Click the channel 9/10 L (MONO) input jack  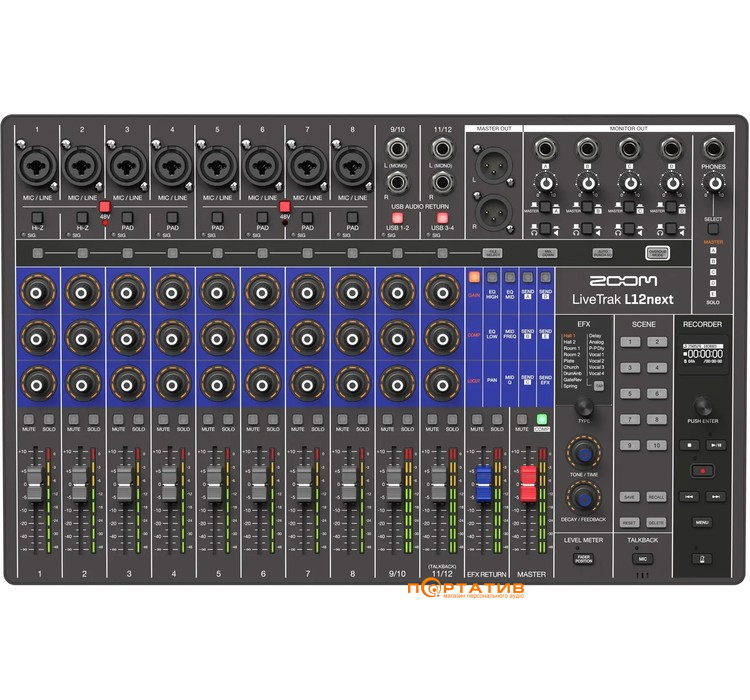click(x=397, y=148)
